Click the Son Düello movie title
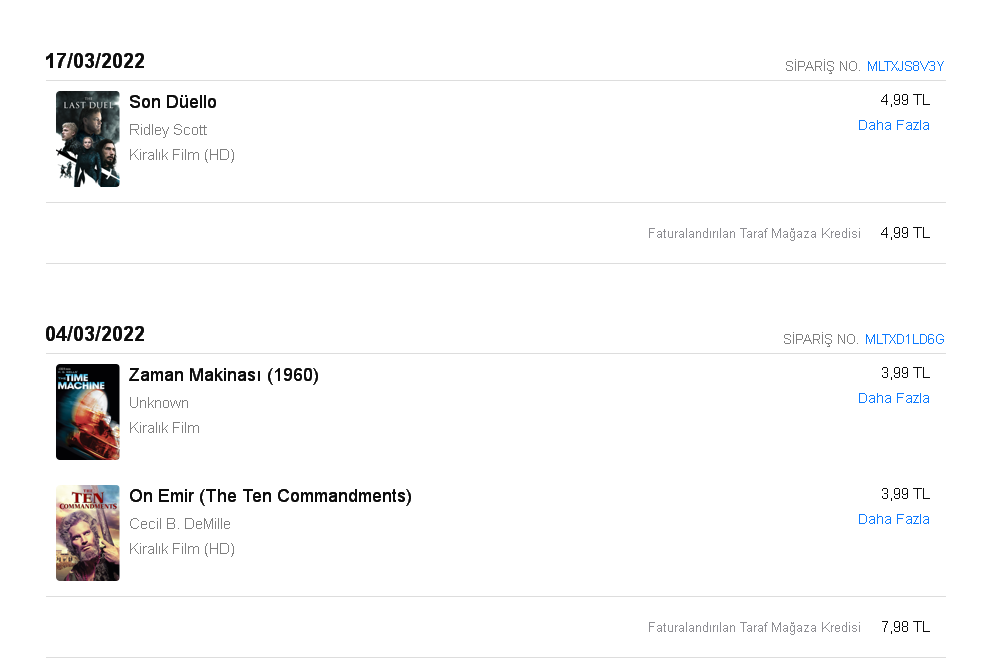This screenshot has width=999, height=660. 173,102
